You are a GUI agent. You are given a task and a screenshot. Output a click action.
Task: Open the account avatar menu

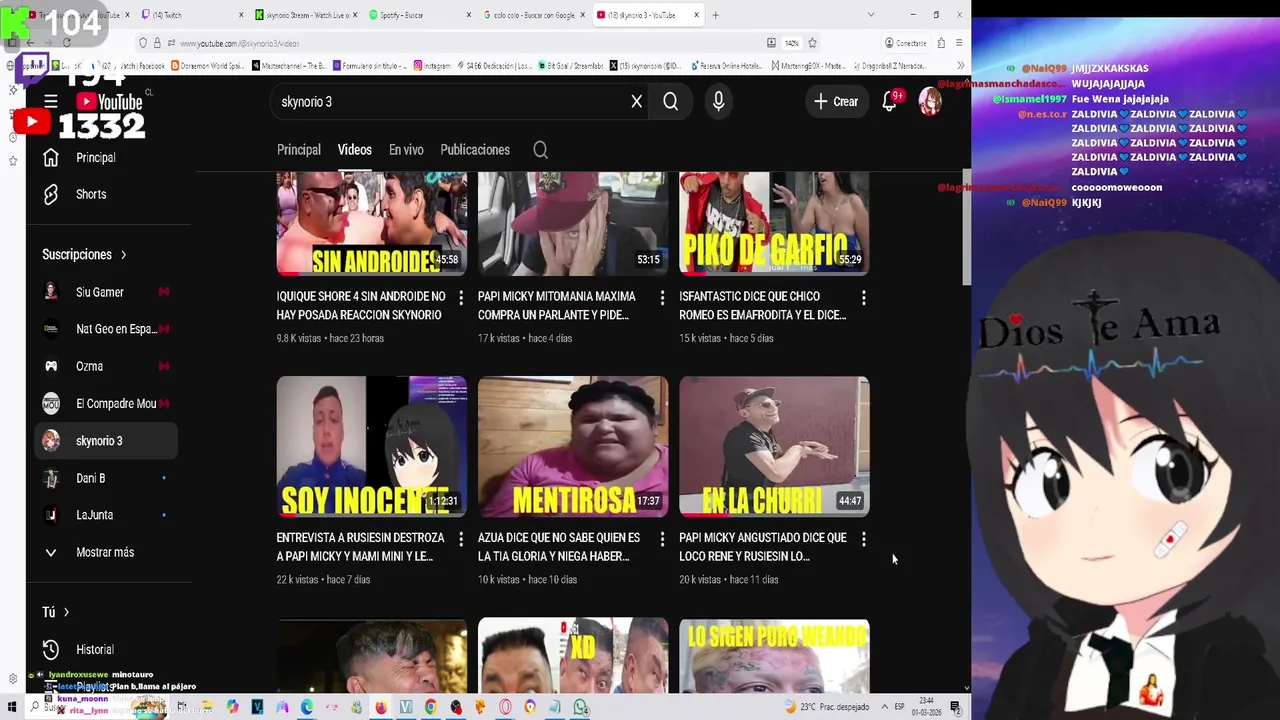tap(930, 101)
